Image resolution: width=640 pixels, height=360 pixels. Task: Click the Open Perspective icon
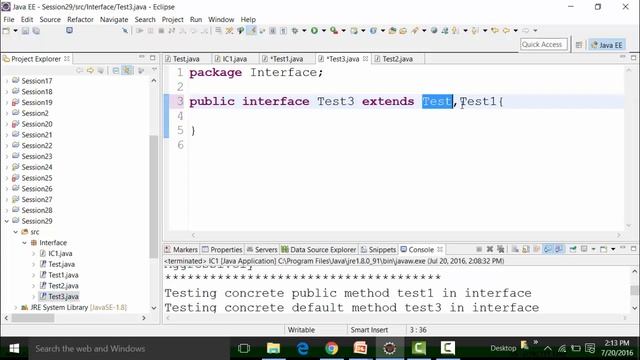[579, 45]
